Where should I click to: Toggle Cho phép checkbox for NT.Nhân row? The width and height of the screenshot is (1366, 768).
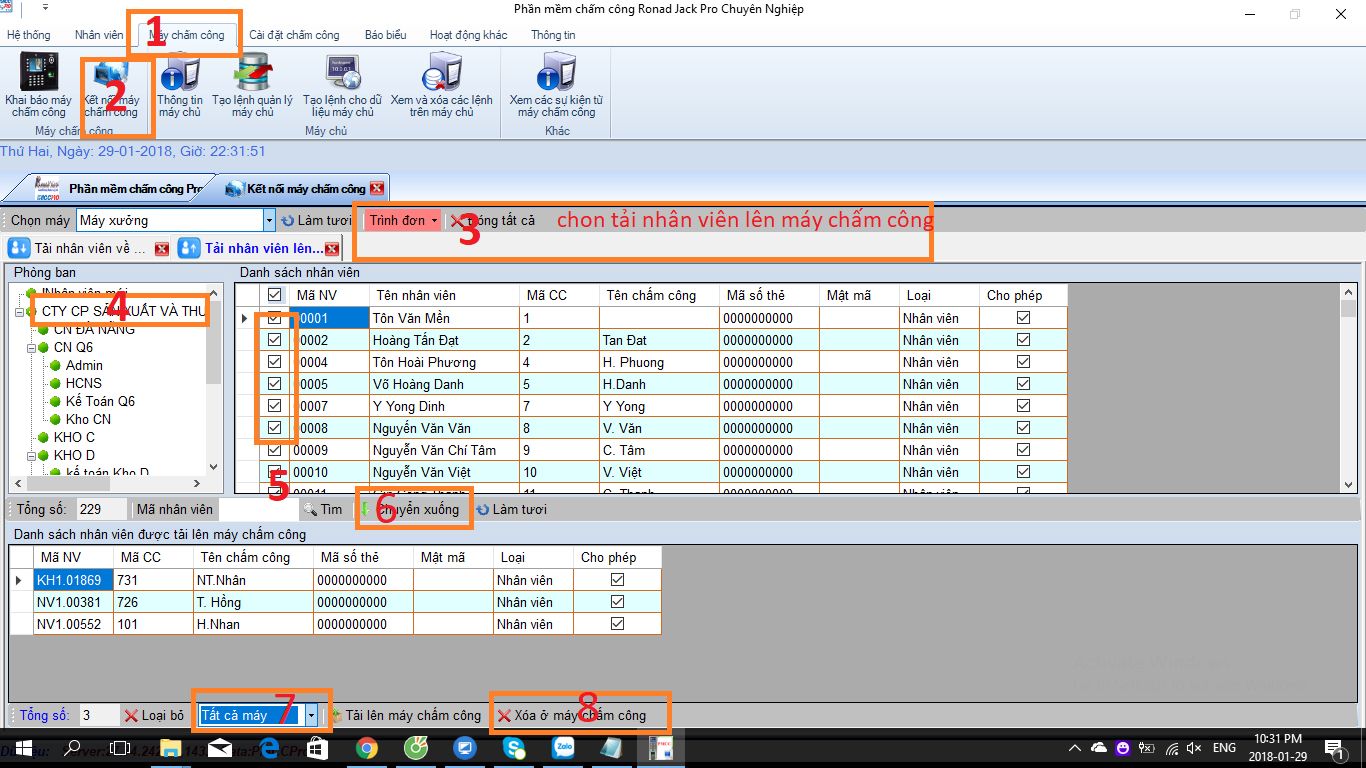[617, 580]
